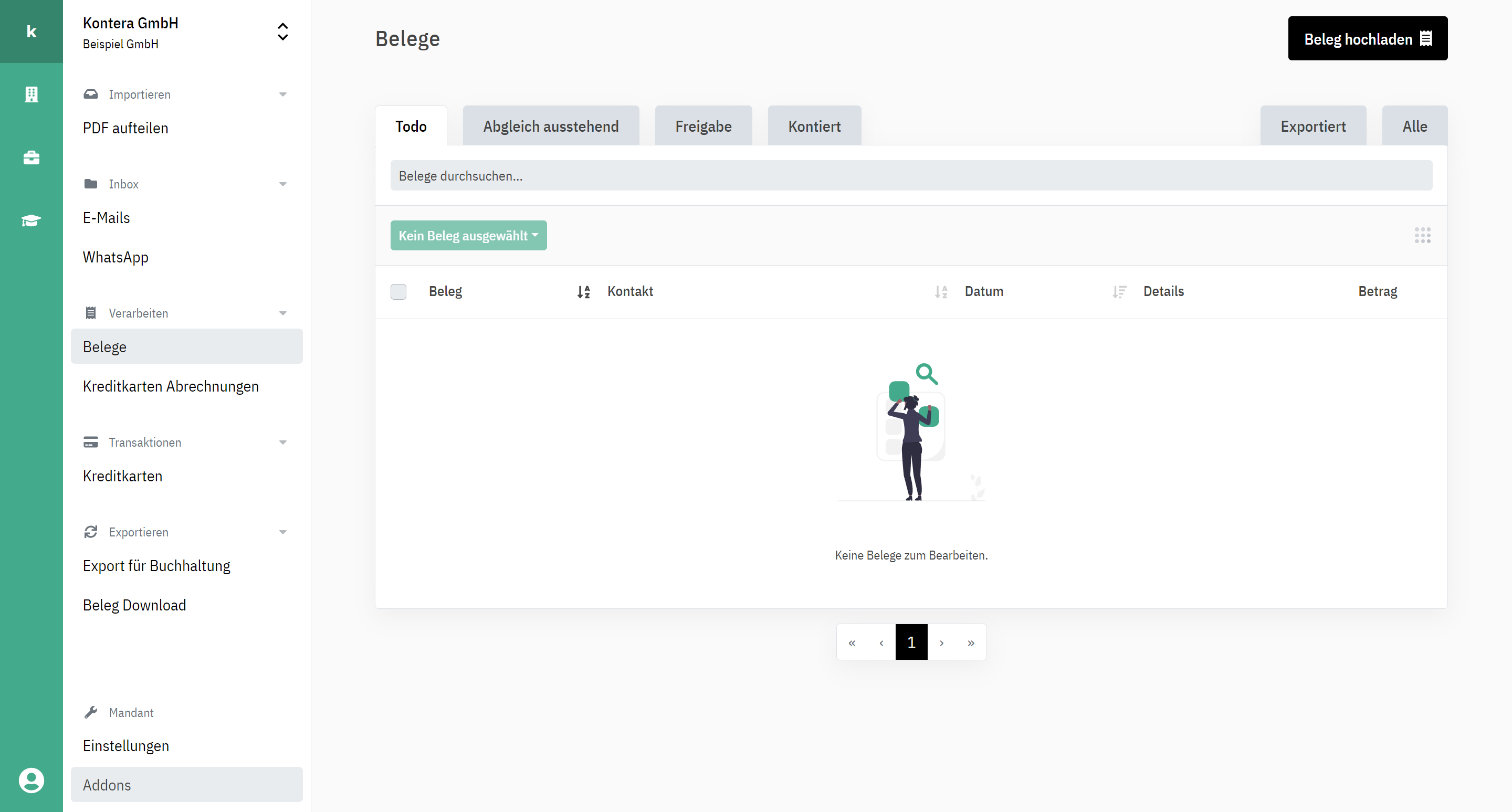This screenshot has height=812, width=1512.
Task: Click the Betrag column header
Action: (1377, 292)
